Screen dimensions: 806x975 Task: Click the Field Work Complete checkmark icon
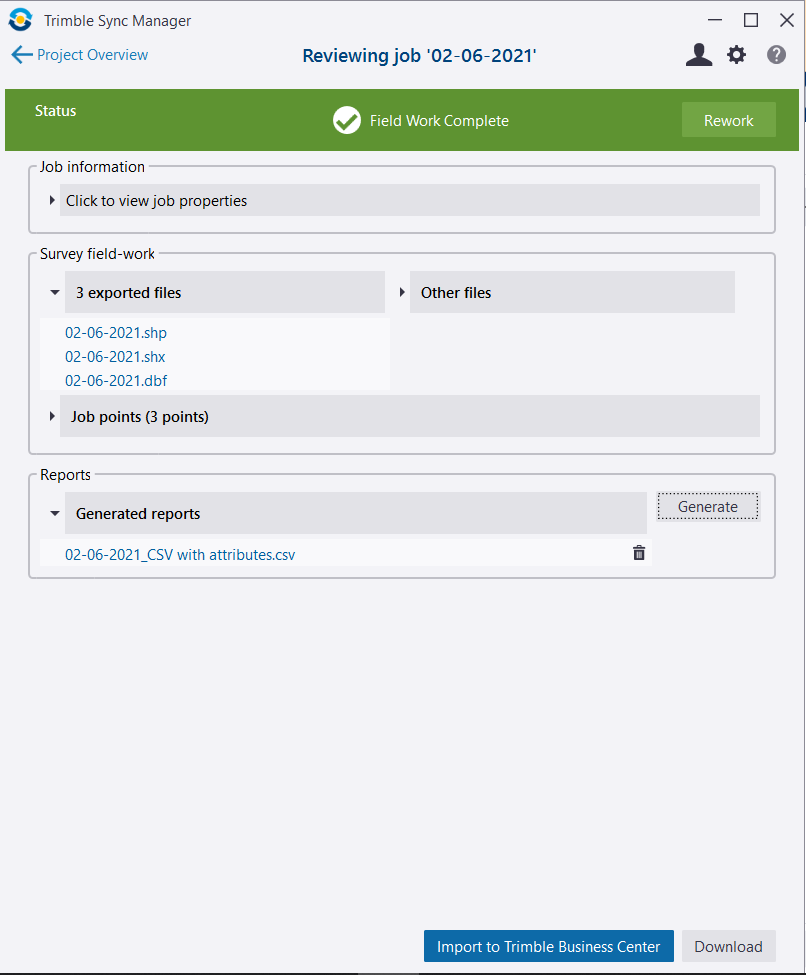point(346,120)
